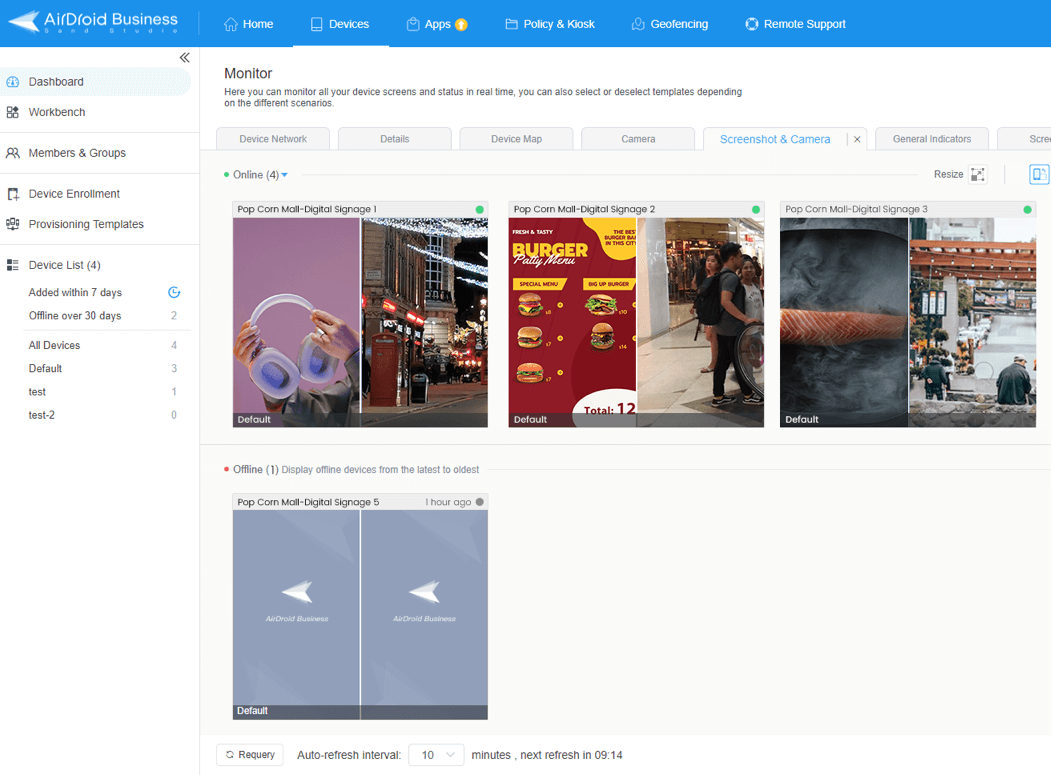This screenshot has height=775, width=1051.
Task: Switch to the Device Map tab
Action: (516, 139)
